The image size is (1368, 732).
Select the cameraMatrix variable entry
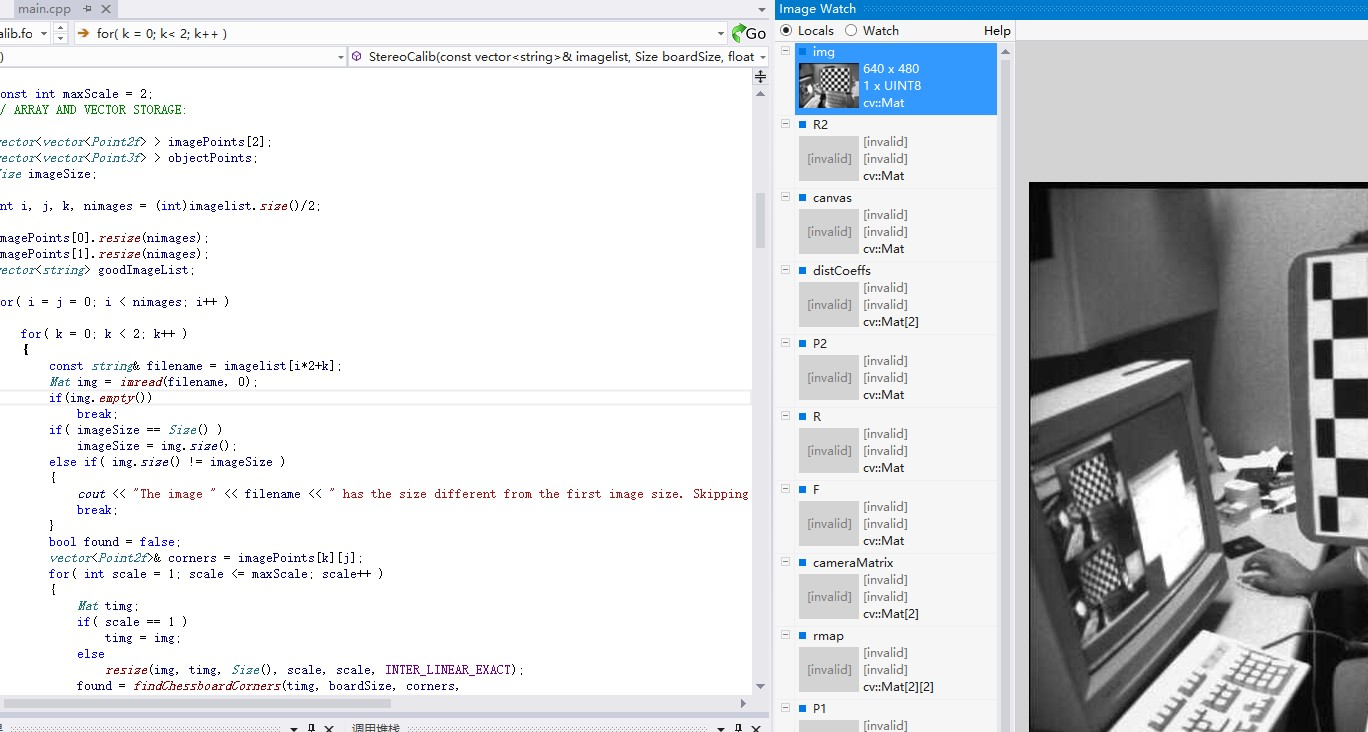852,563
